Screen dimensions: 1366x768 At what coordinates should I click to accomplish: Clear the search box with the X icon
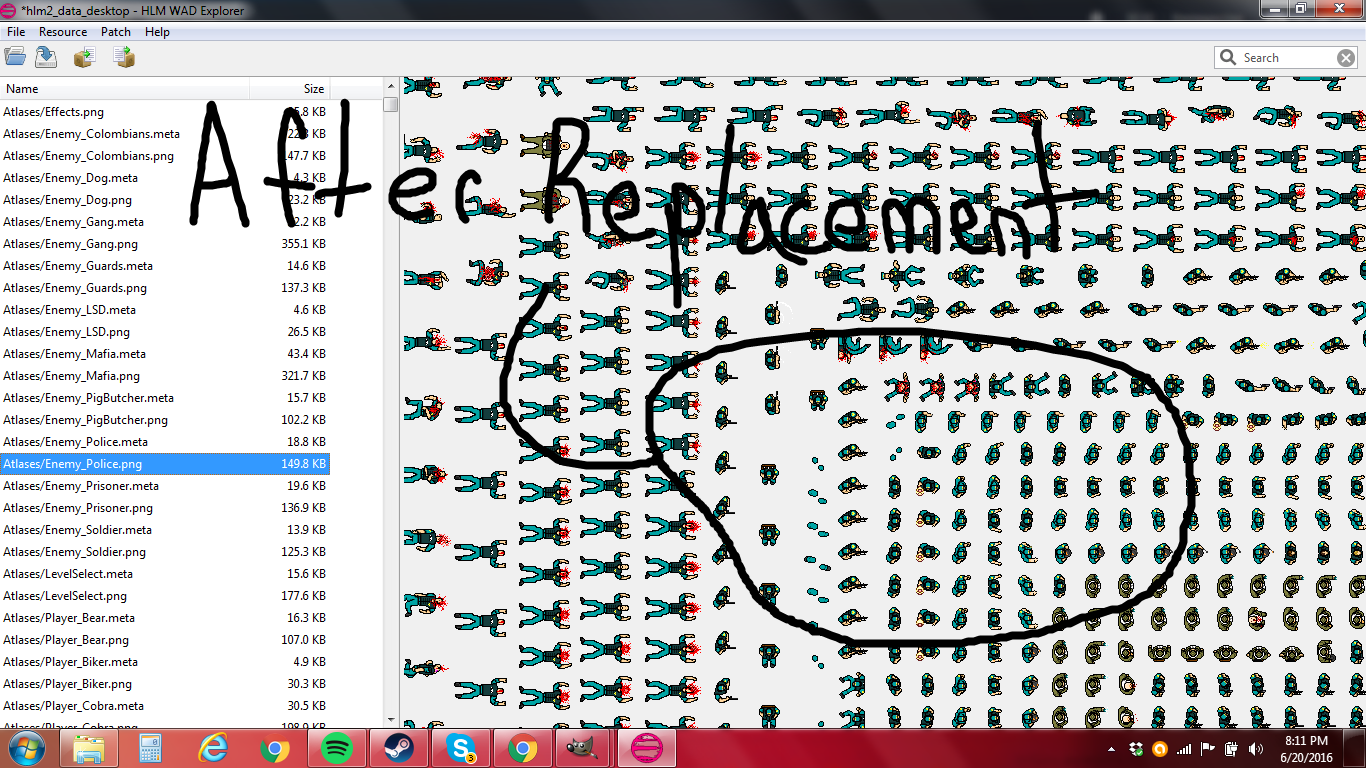coord(1346,58)
